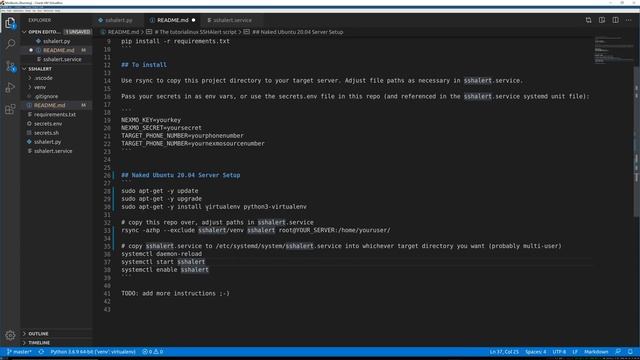Open the .gitignore file

click(x=46, y=97)
